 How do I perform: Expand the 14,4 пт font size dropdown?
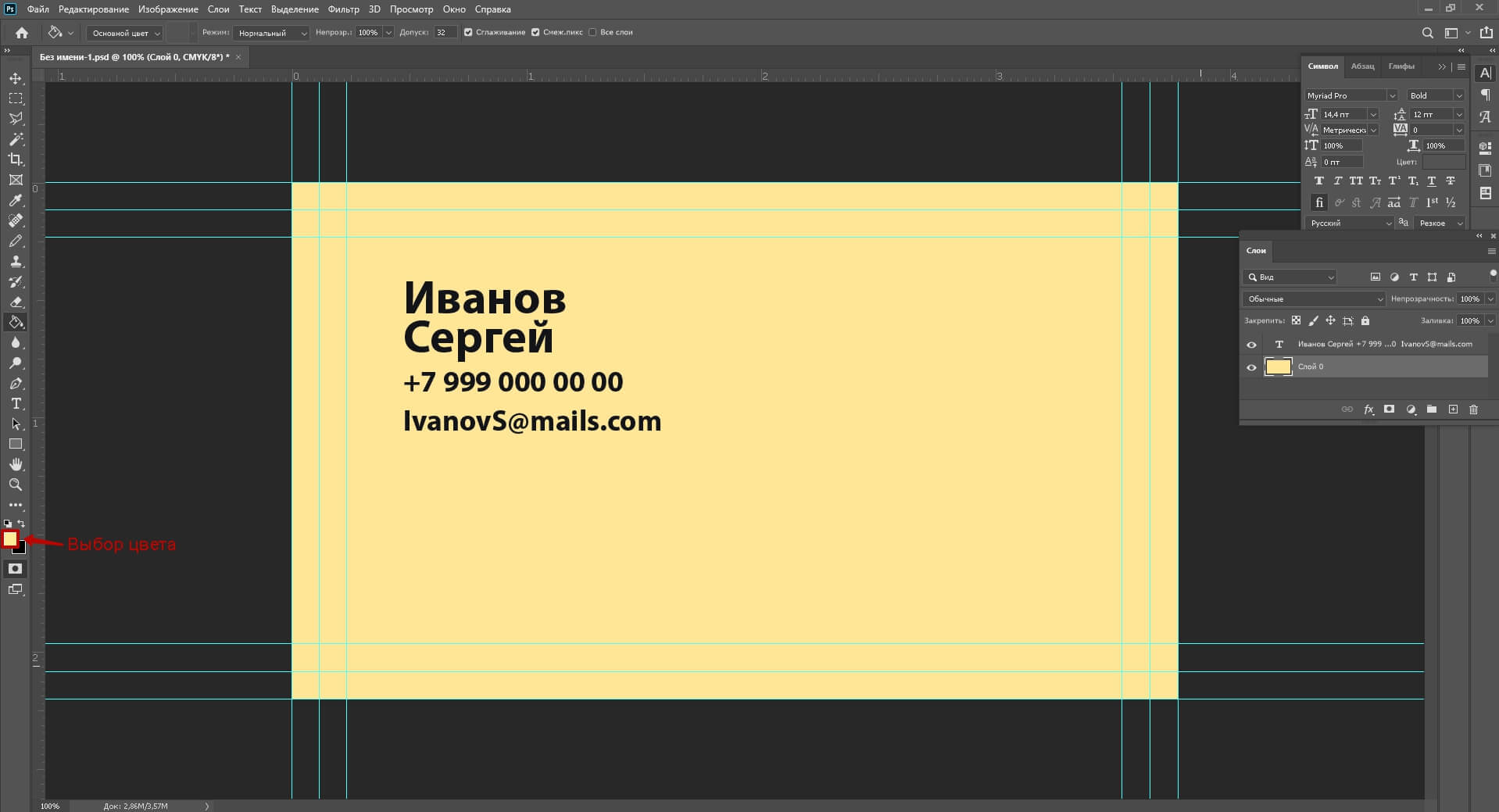1373,115
